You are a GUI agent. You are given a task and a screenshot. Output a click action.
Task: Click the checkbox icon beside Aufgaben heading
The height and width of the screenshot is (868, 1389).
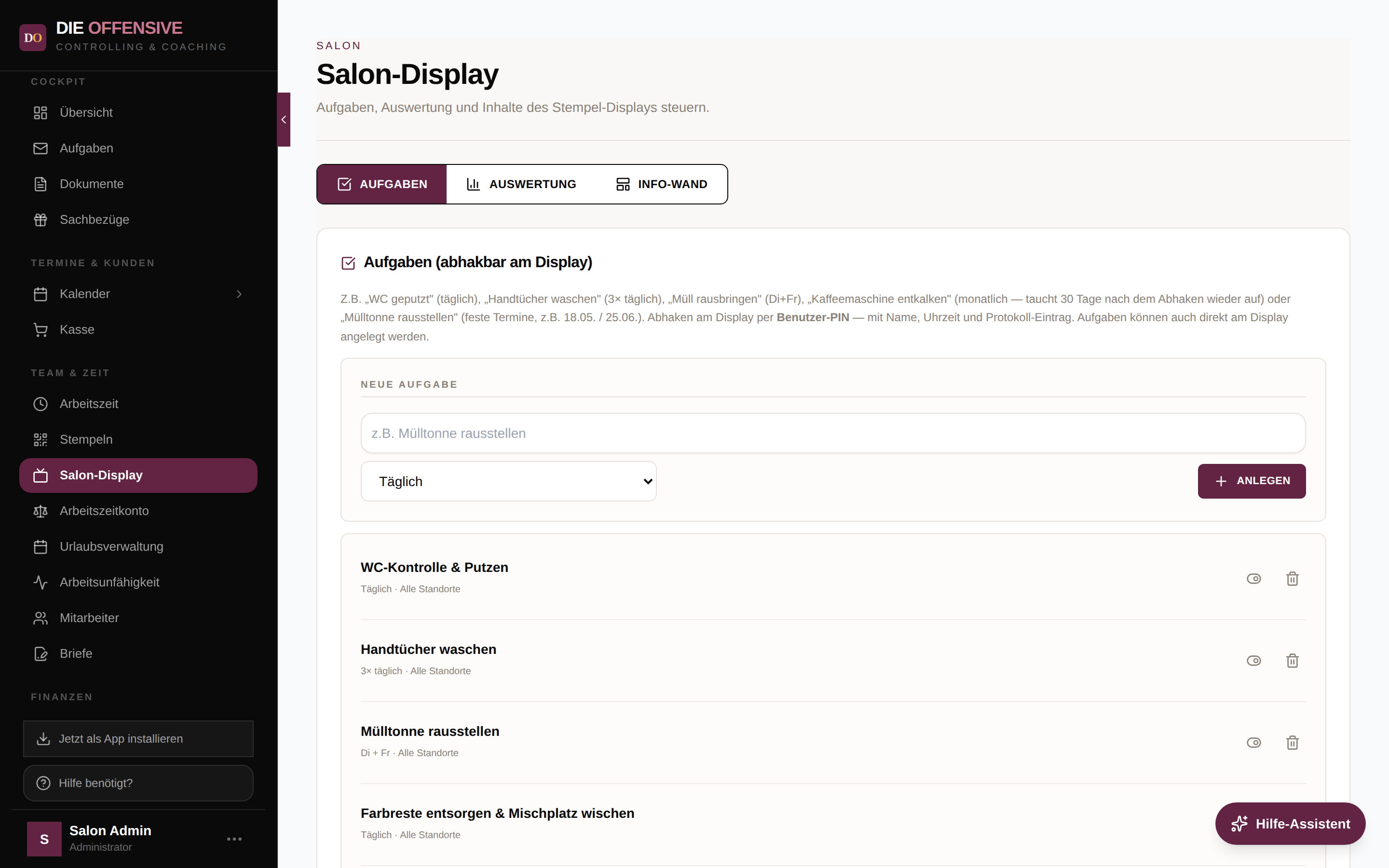pyautogui.click(x=348, y=263)
